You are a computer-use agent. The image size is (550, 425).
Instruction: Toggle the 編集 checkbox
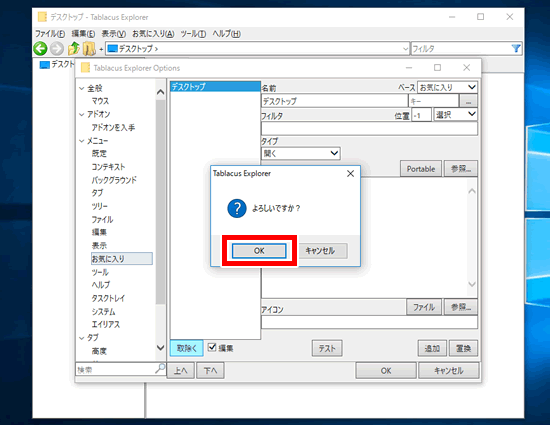click(x=212, y=347)
